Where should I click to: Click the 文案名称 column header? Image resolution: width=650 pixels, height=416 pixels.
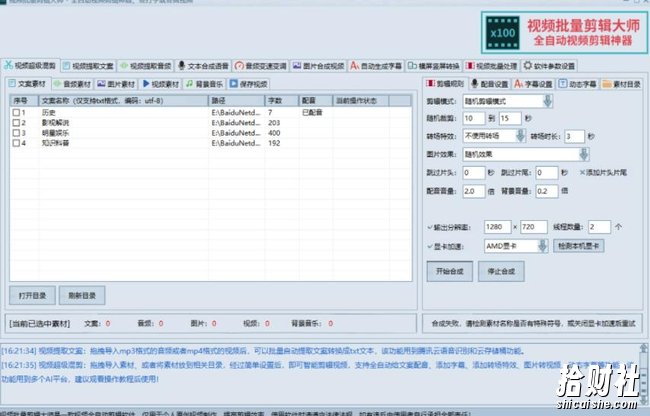[x=124, y=101]
